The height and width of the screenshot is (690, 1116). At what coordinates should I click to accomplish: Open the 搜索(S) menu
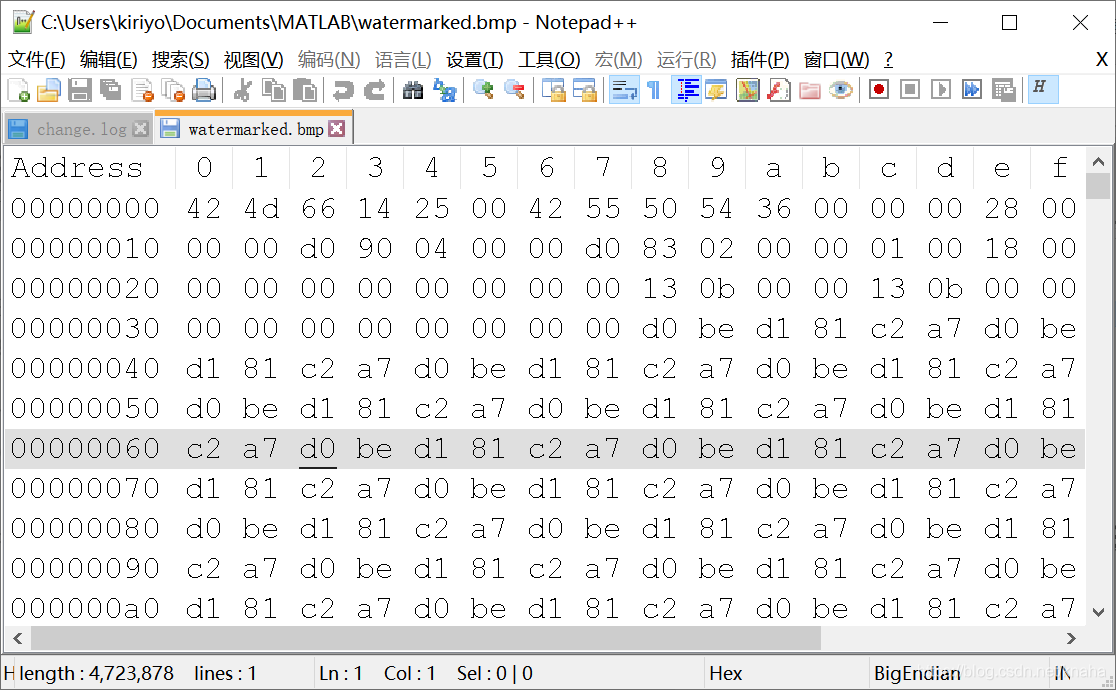click(180, 60)
